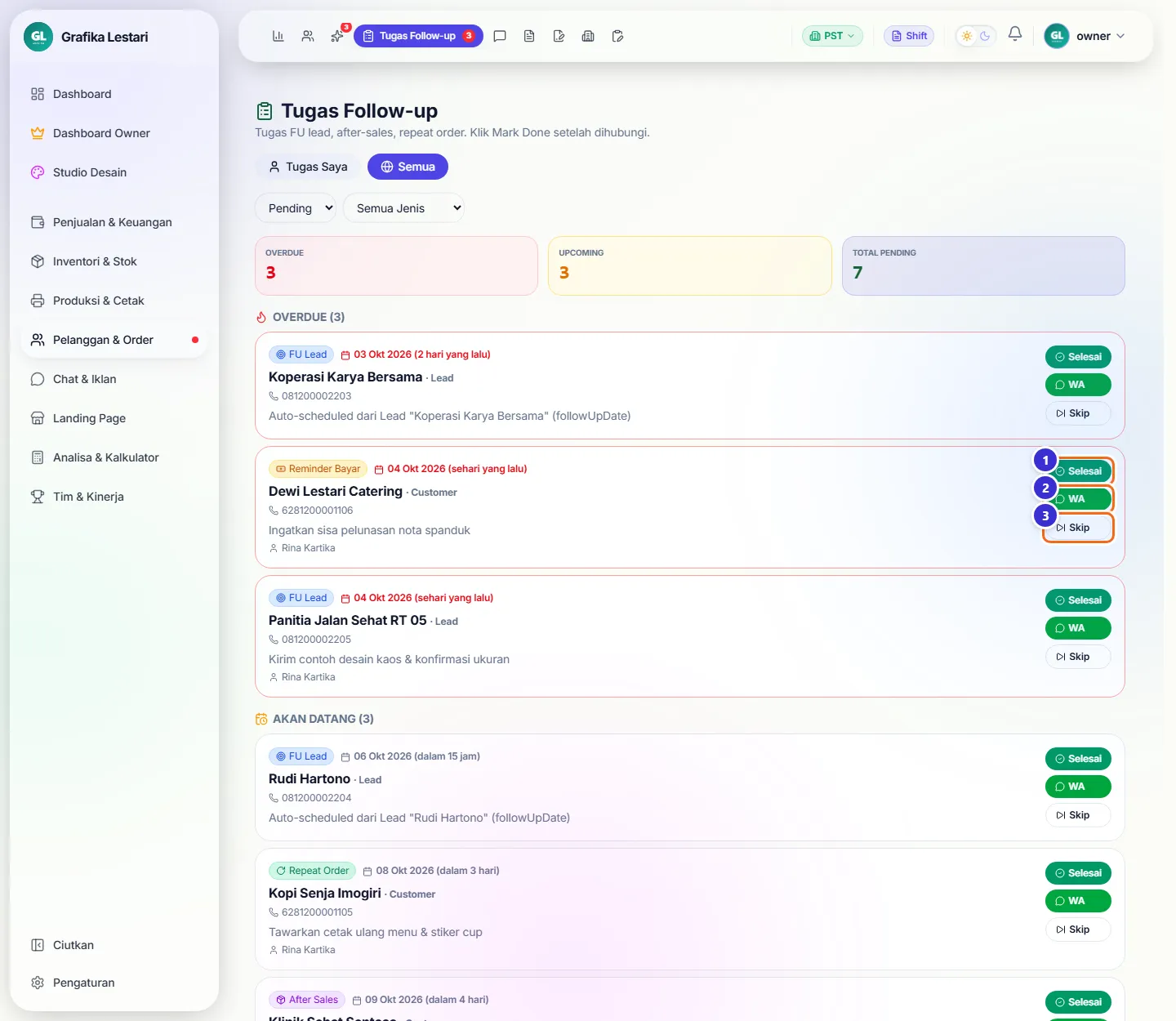Open the owner account menu

tap(1085, 36)
